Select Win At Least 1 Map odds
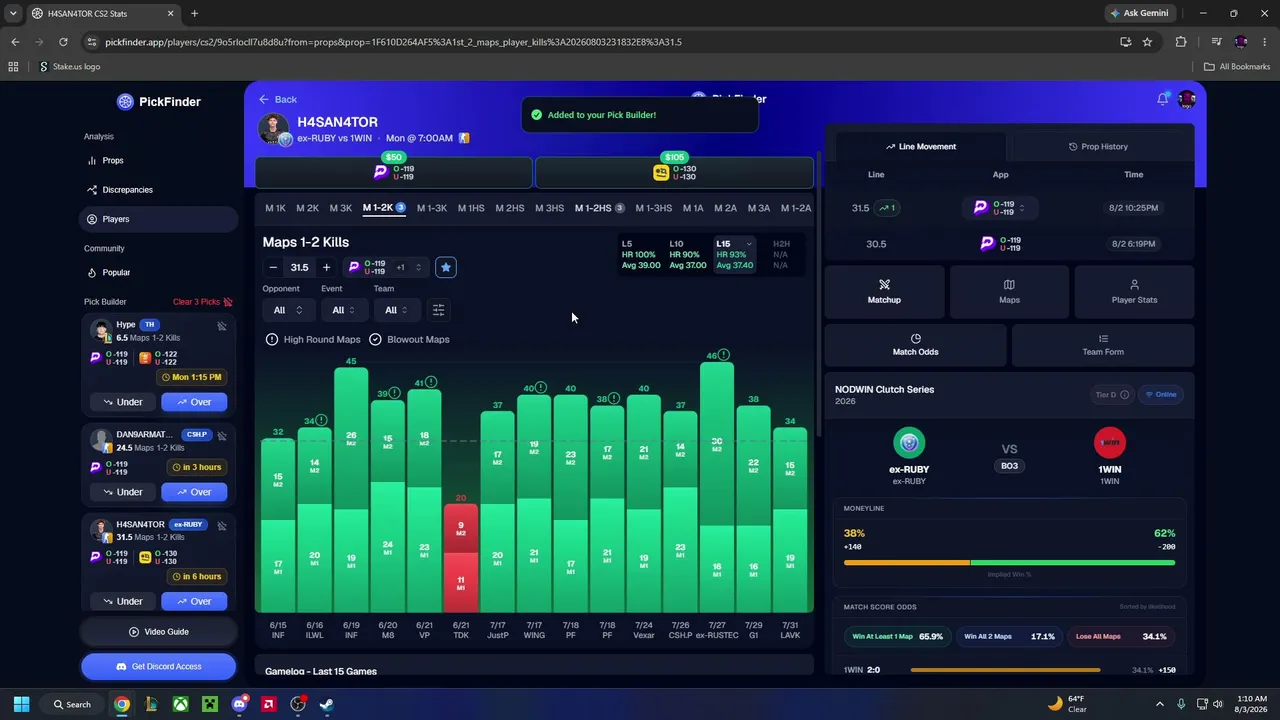Viewport: 1280px width, 720px height. pyautogui.click(x=897, y=636)
